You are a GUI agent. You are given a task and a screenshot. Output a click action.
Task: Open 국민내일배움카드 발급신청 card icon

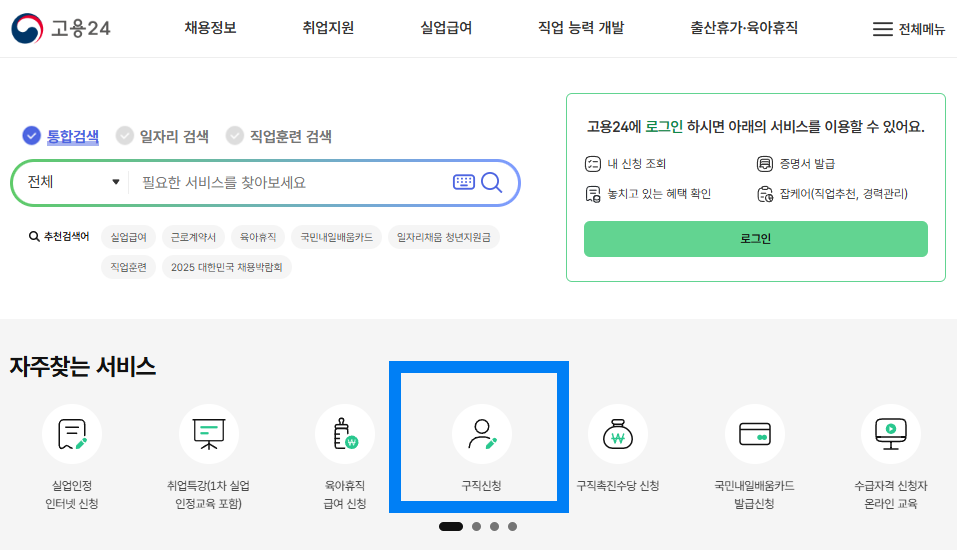point(754,434)
